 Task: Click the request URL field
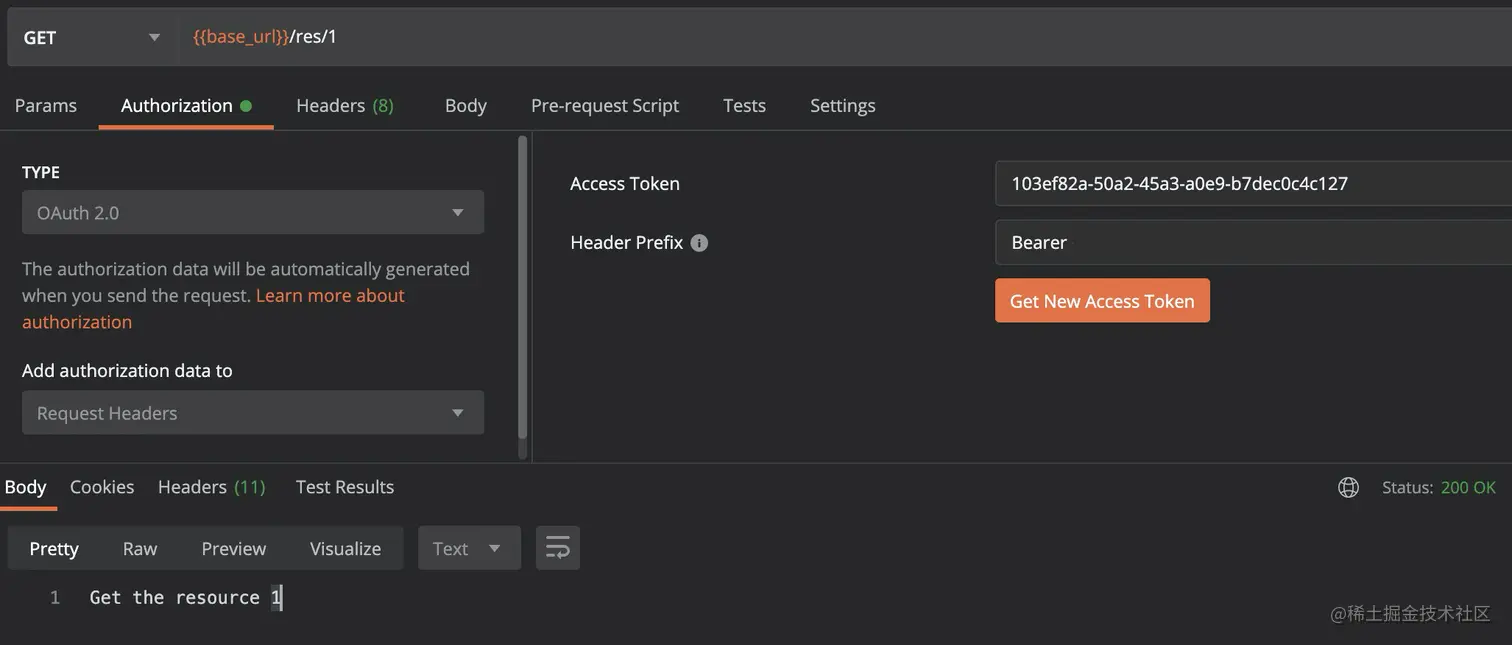(845, 37)
